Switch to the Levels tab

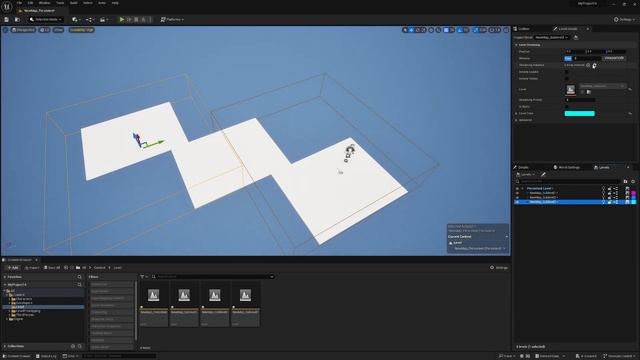pyautogui.click(x=602, y=167)
